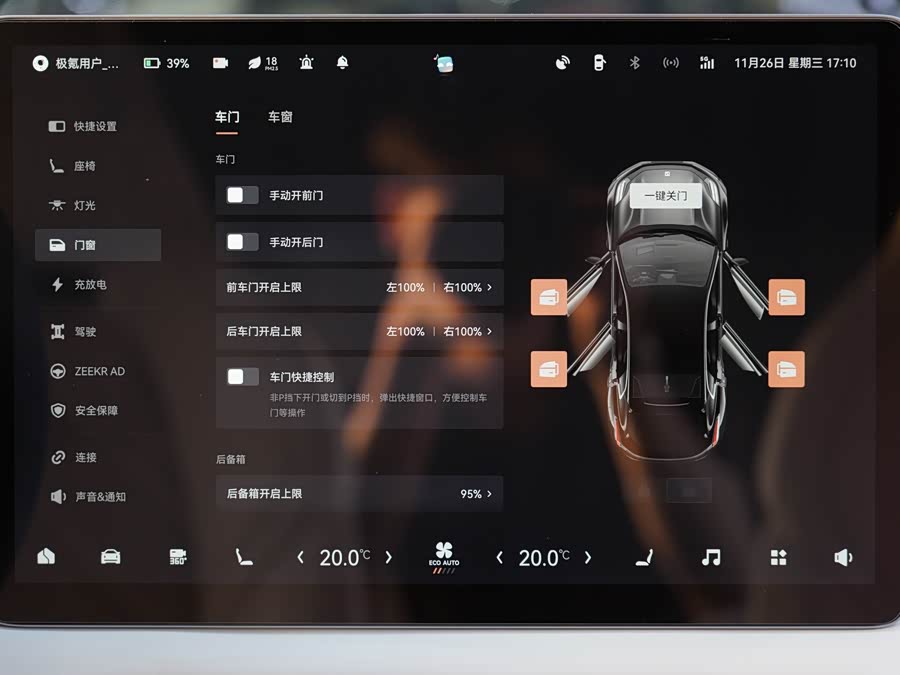Expand 后车门开启上限 setting row
900x675 pixels.
tap(359, 331)
